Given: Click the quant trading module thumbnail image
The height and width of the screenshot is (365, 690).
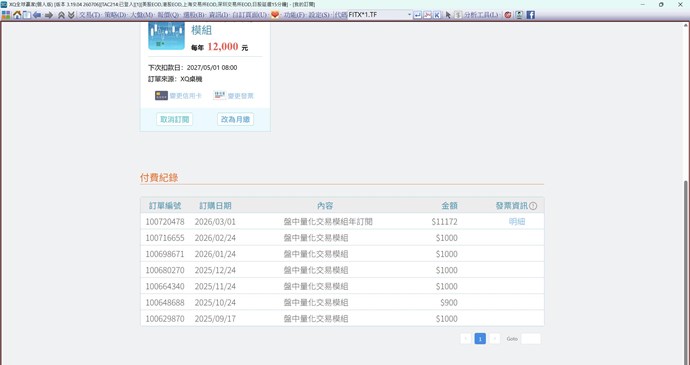Looking at the screenshot, I should click(166, 36).
